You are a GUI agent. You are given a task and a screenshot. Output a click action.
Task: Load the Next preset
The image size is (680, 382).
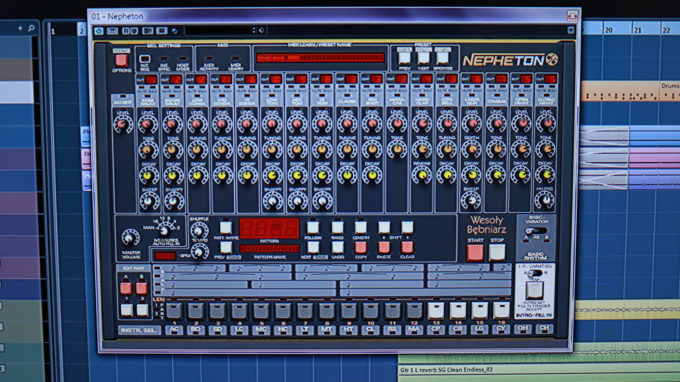coord(423,58)
